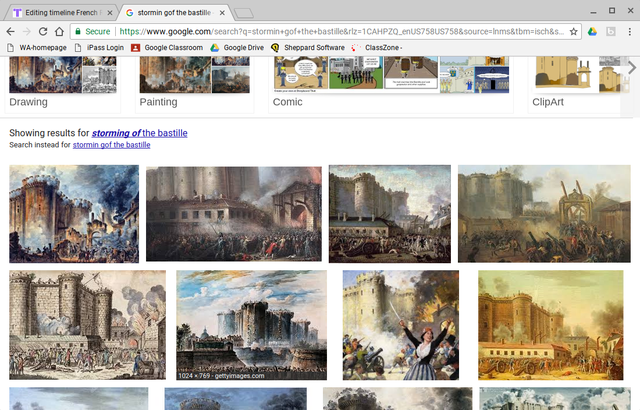Filter results by the Painting category
The image size is (640, 410).
194,84
